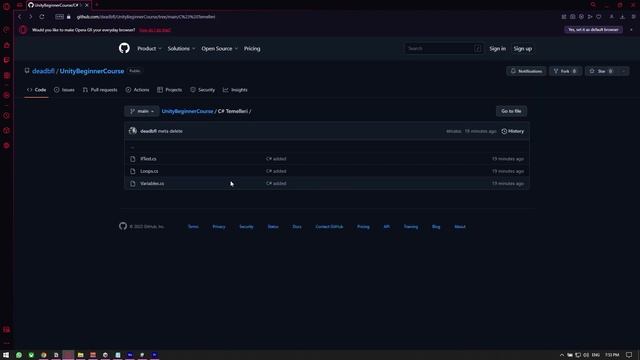Click file icon beside Loops.cs
Screen dimensions: 640x360
click(133, 171)
